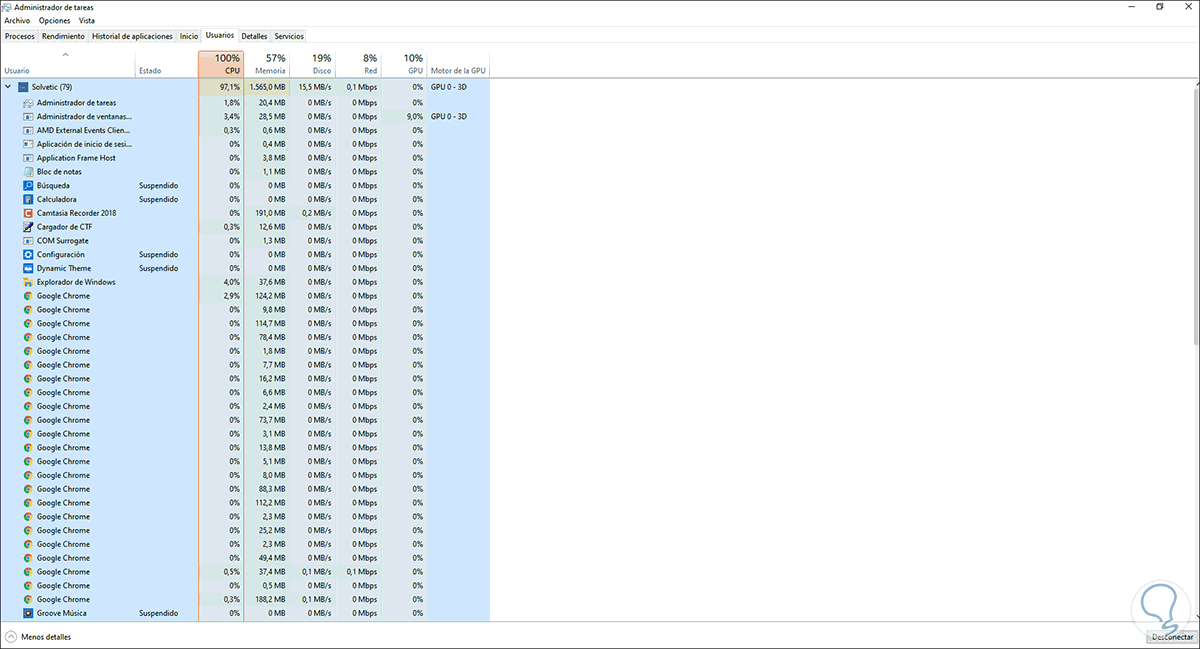Switch to the Rendimiento tab

63,36
